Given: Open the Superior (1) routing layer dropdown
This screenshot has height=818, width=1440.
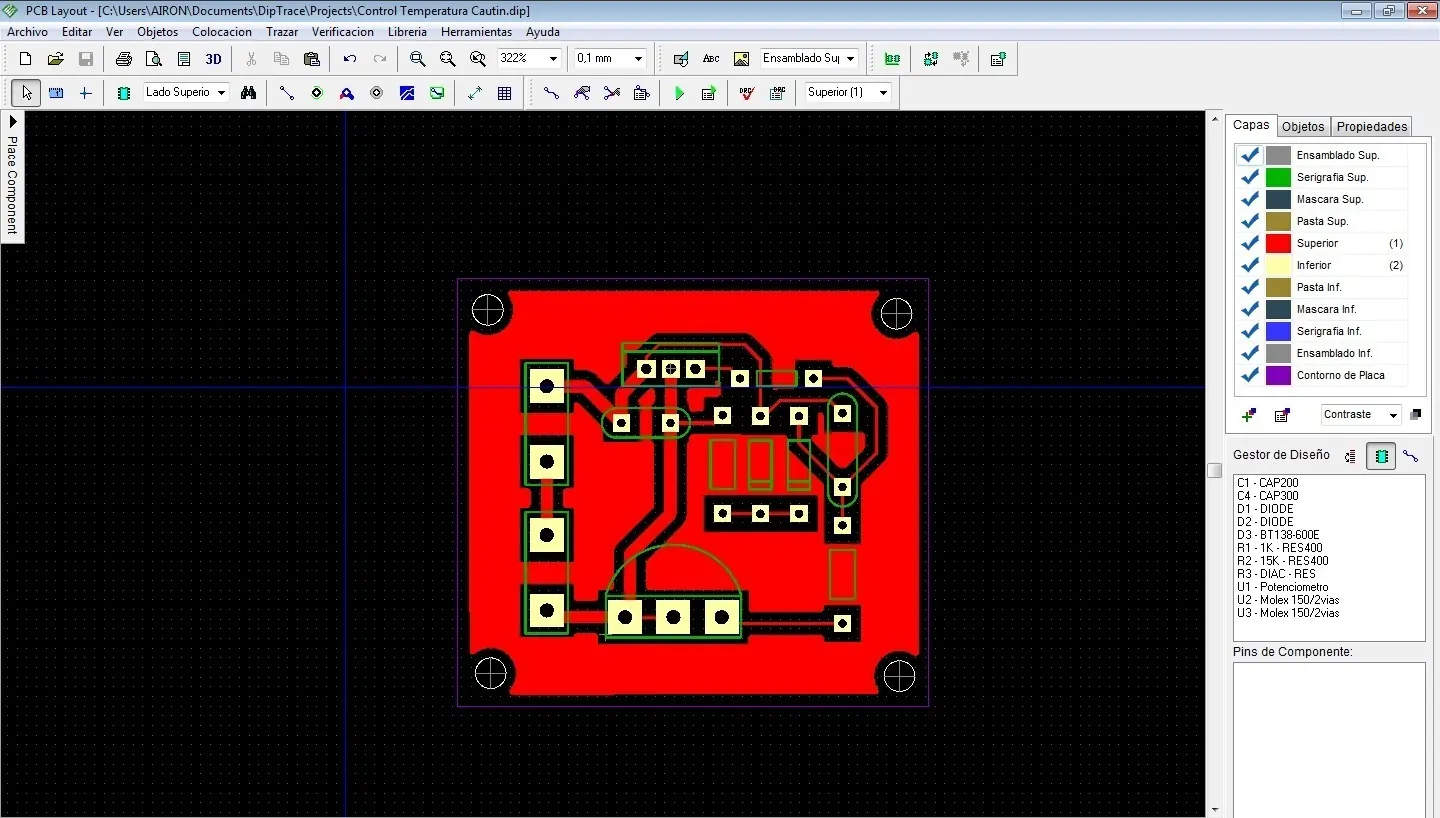Looking at the screenshot, I should (x=883, y=93).
